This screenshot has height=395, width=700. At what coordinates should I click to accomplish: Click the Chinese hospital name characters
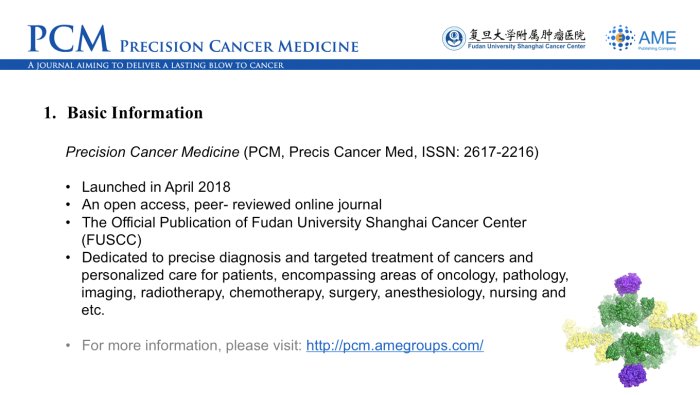click(526, 35)
